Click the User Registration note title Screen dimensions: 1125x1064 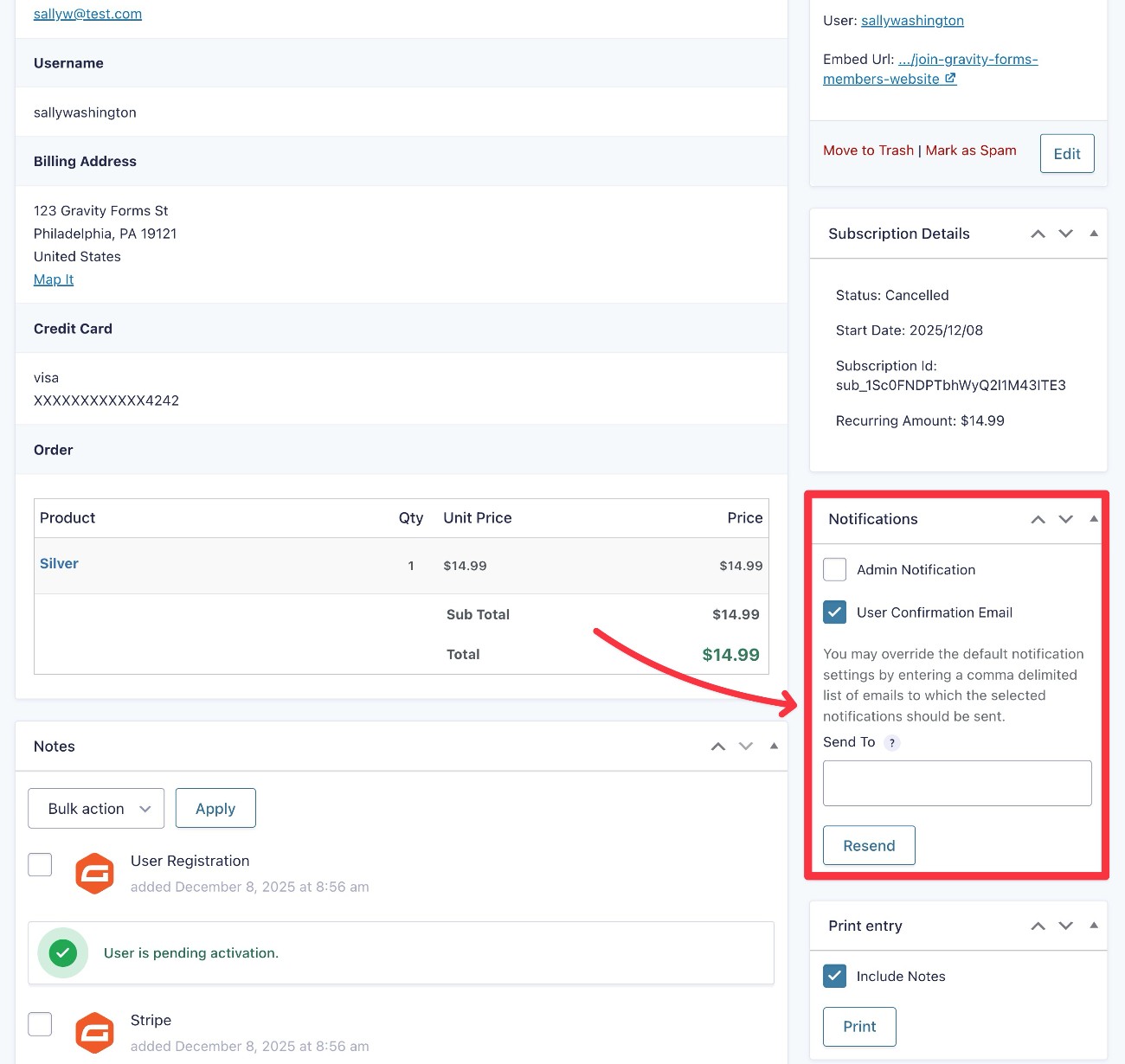[190, 861]
